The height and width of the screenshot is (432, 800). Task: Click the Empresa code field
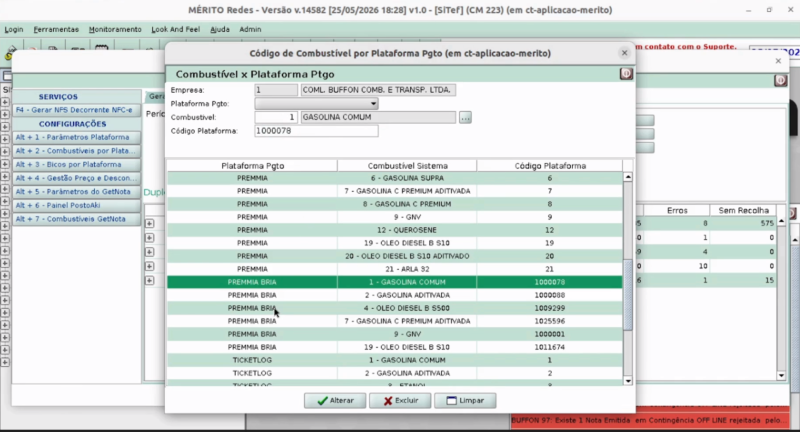[x=276, y=90]
